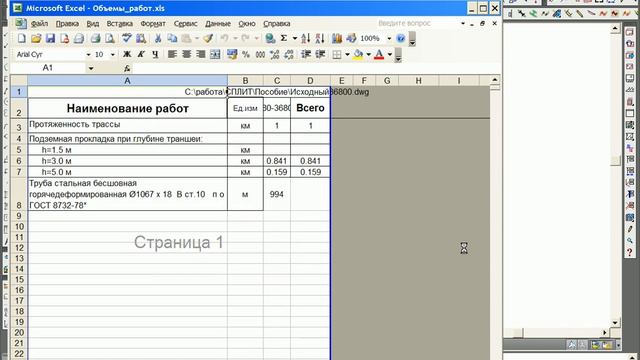Apply thousands separator 000 format

click(x=260, y=54)
